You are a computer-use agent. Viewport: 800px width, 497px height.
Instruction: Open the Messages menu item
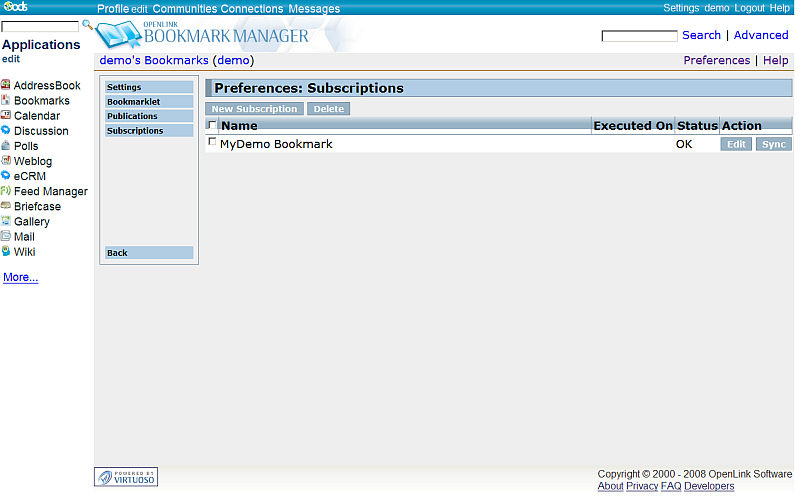[314, 8]
